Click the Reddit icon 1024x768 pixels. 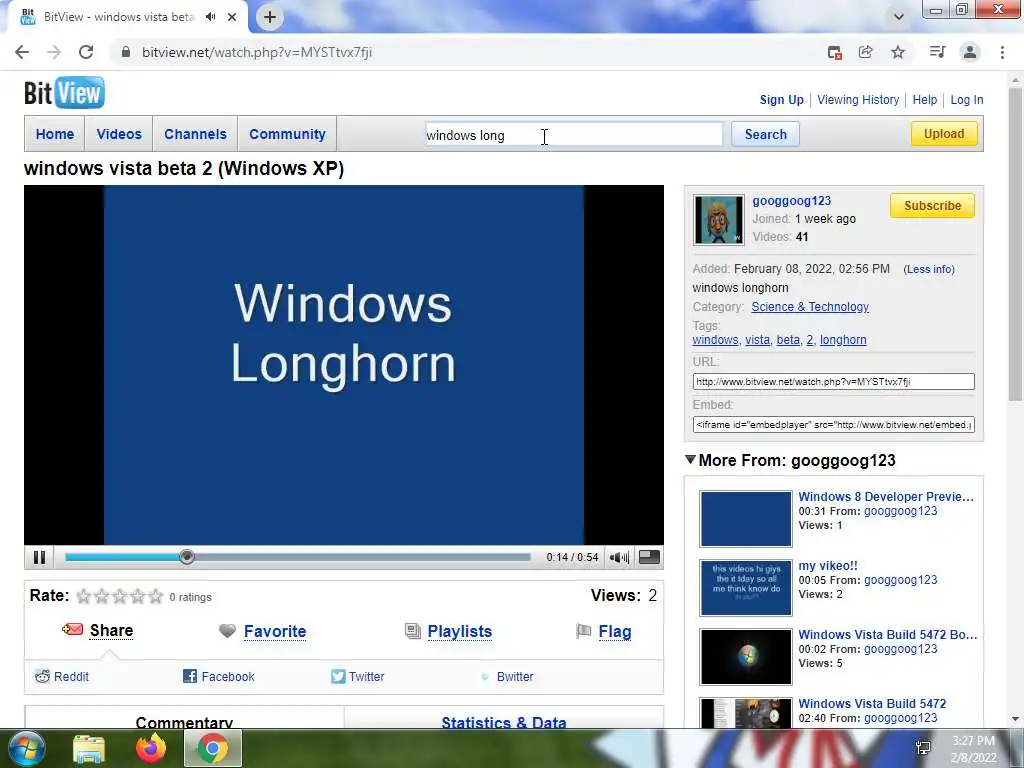(42, 677)
